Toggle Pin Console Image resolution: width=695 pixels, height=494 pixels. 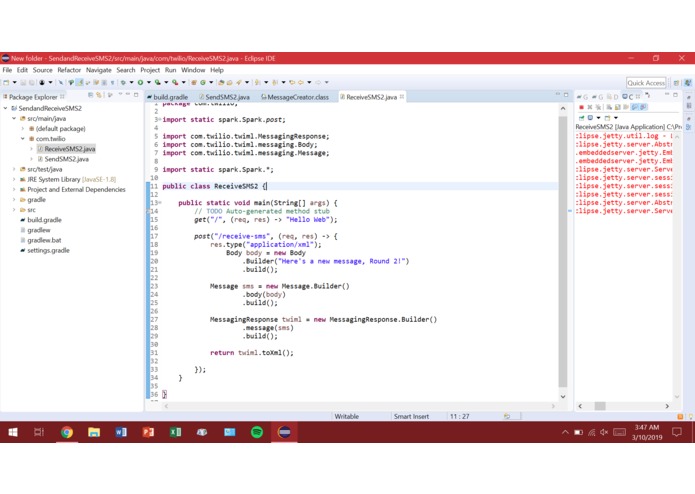[x=582, y=118]
